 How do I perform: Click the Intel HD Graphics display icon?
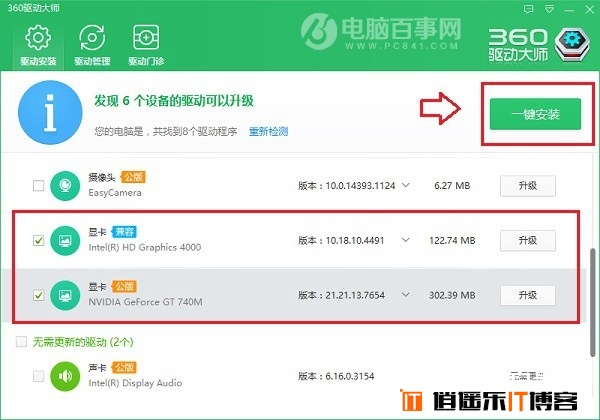point(65,241)
